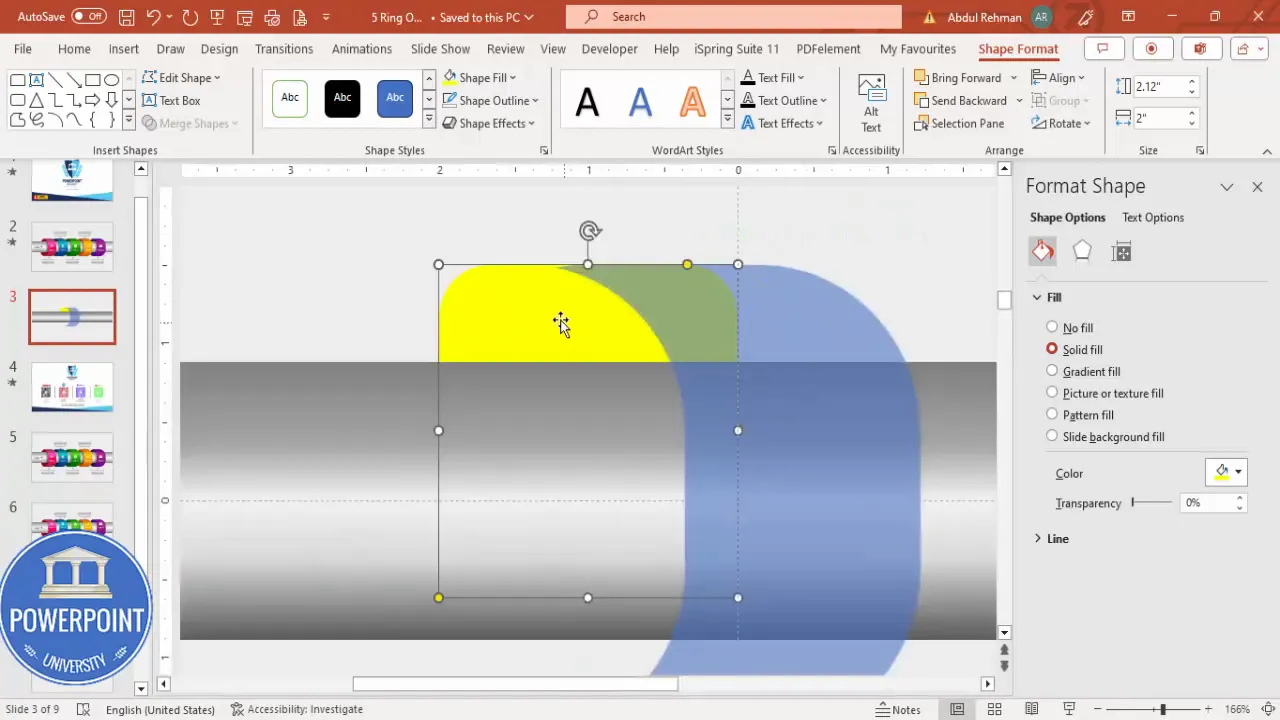The width and height of the screenshot is (1280, 720).
Task: Switch to Normal view in status bar
Action: pyautogui.click(x=957, y=709)
